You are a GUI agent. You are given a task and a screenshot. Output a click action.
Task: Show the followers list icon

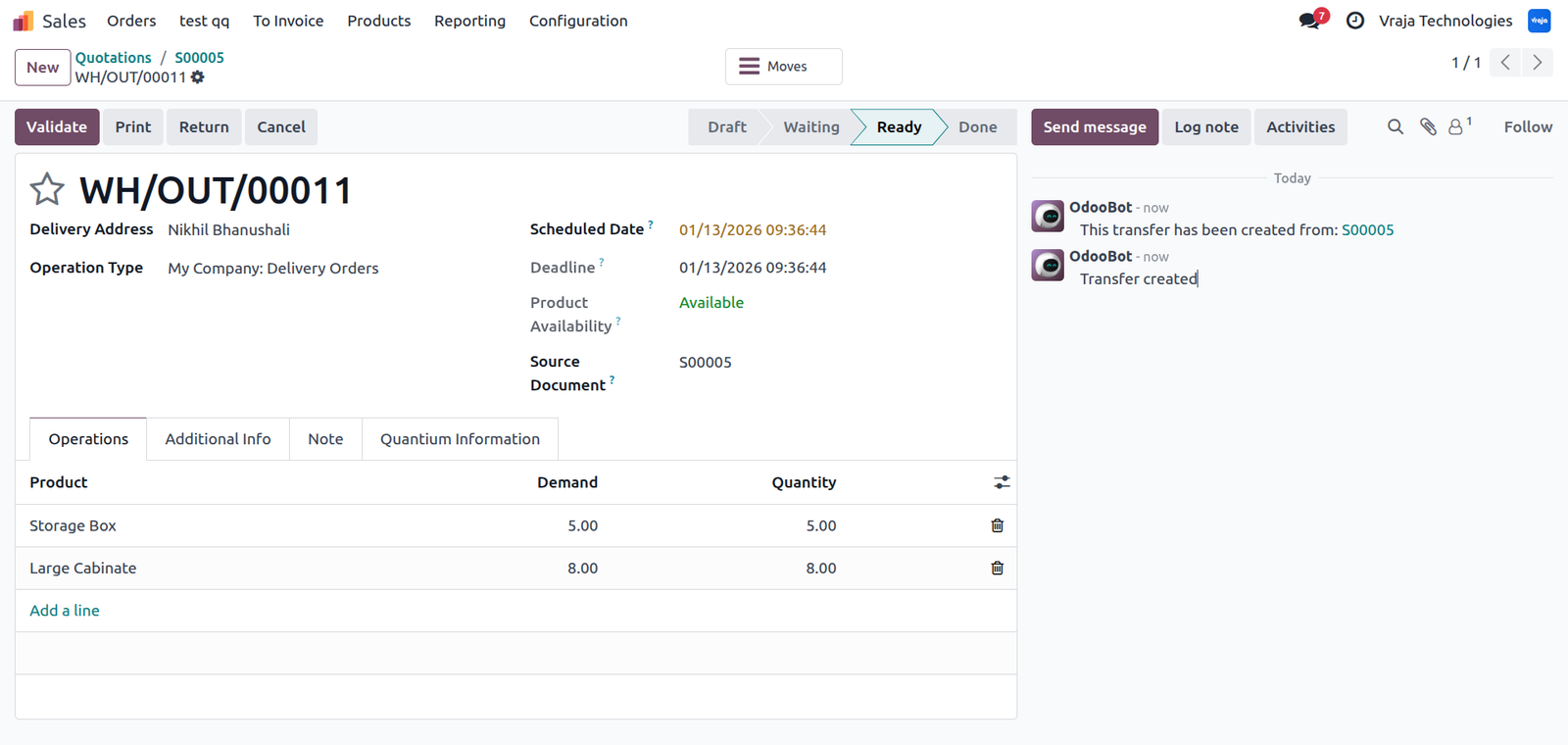coord(1459,126)
